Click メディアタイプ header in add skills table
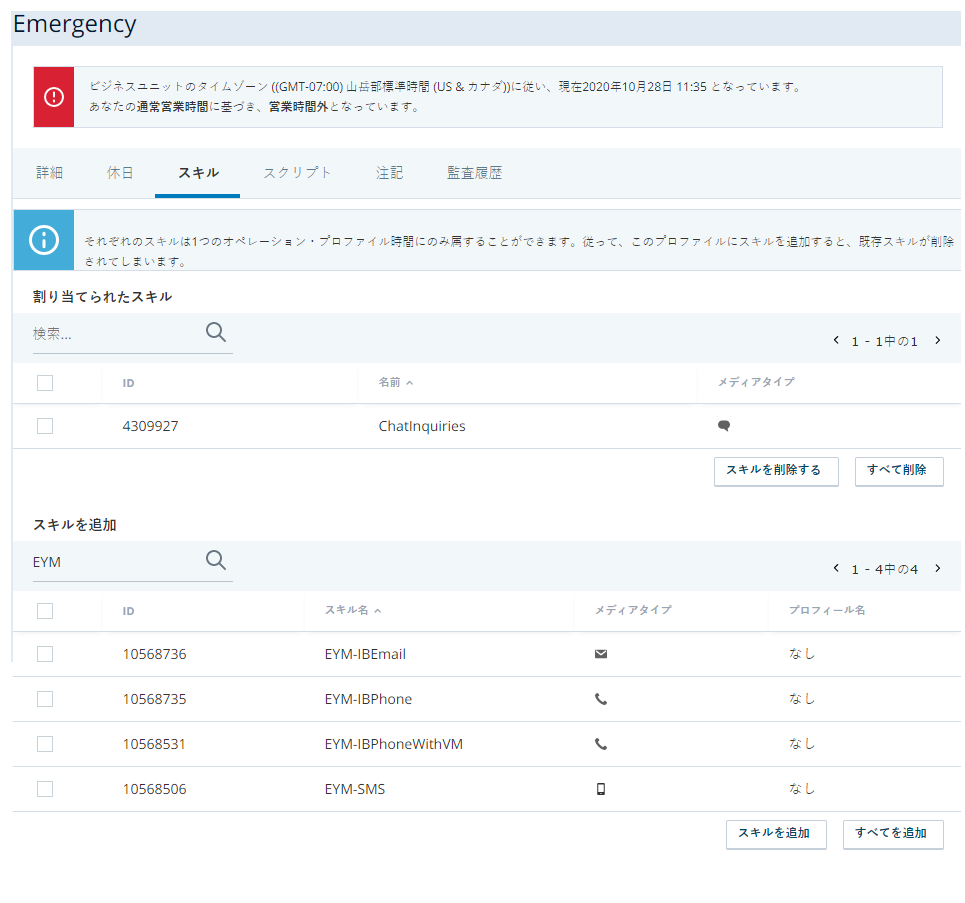The width and height of the screenshot is (965, 903). pyautogui.click(x=633, y=610)
